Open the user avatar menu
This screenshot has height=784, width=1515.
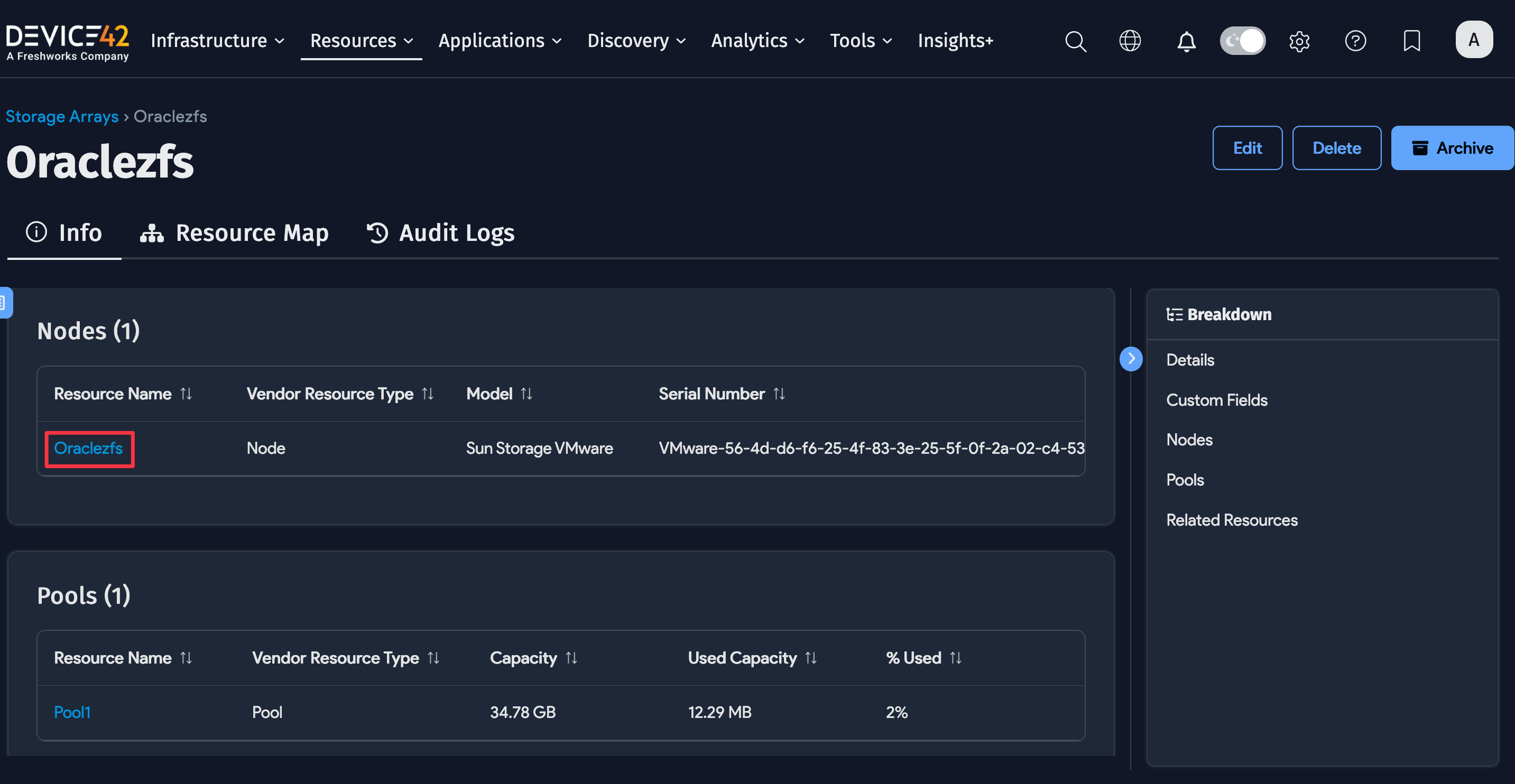[1474, 40]
